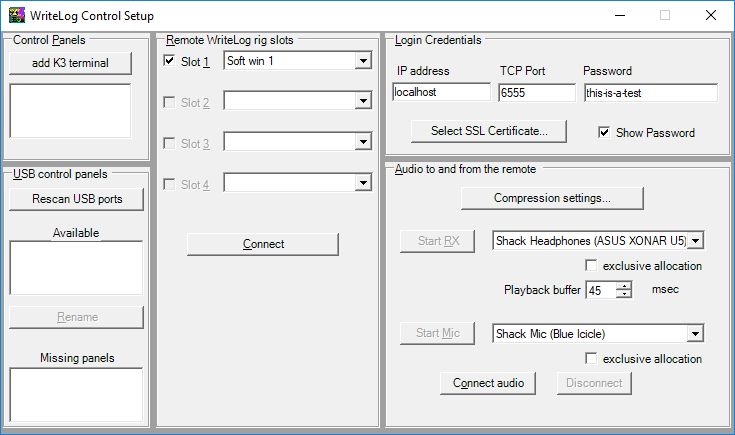
Task: Click the Playback buffer value field
Action: pos(600,290)
